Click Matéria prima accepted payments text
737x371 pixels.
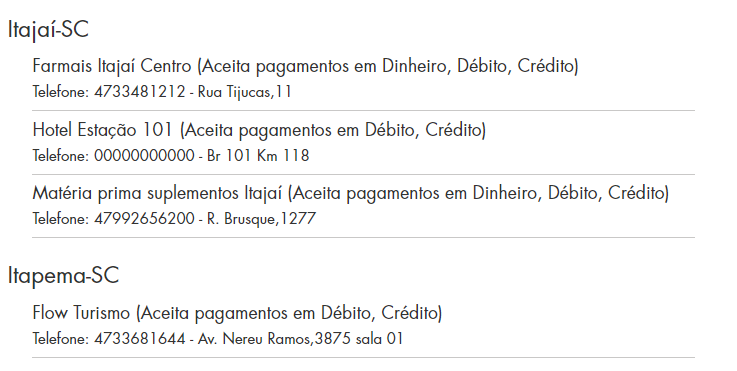coord(478,193)
